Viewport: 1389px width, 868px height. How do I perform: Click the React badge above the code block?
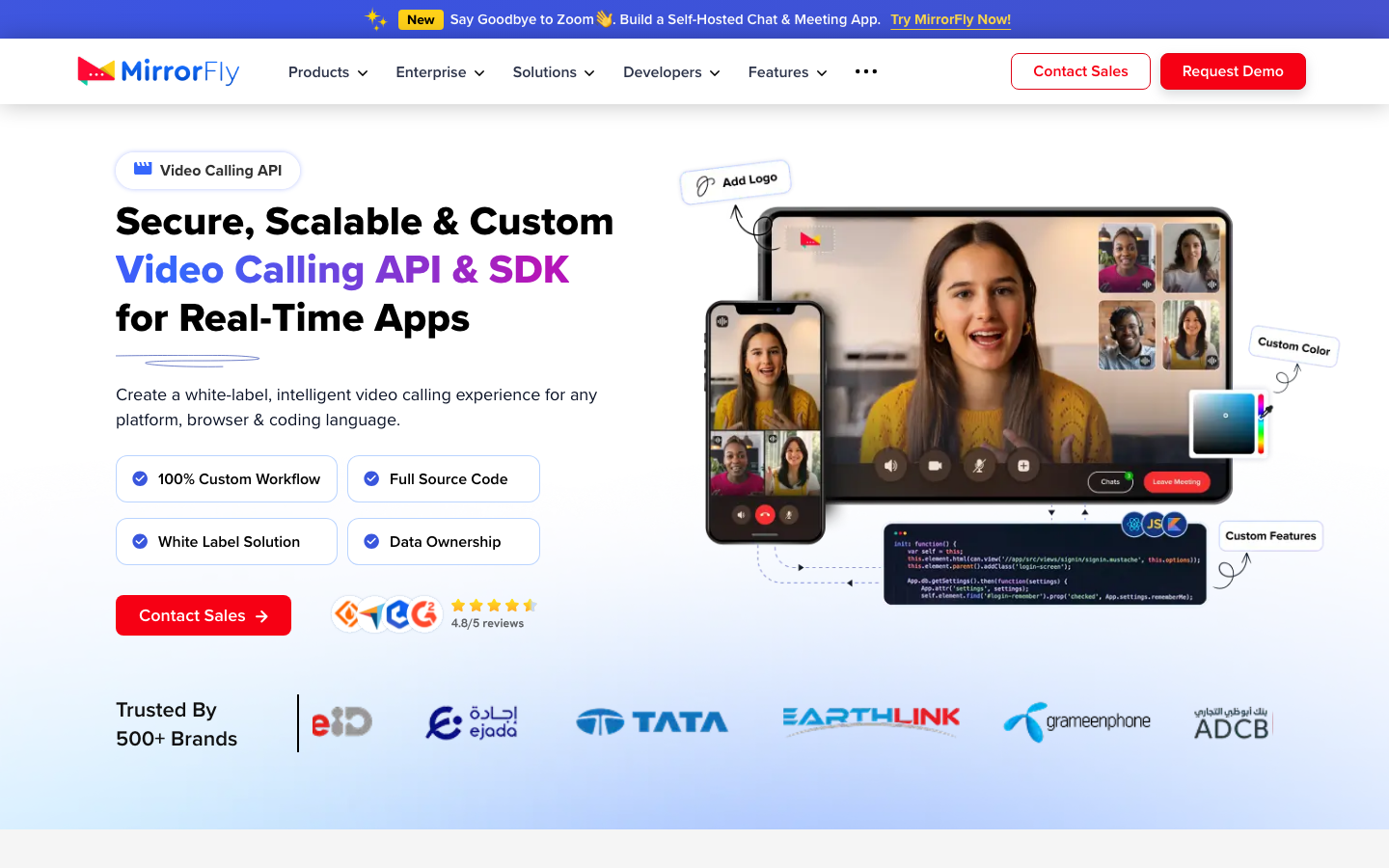(x=1134, y=525)
